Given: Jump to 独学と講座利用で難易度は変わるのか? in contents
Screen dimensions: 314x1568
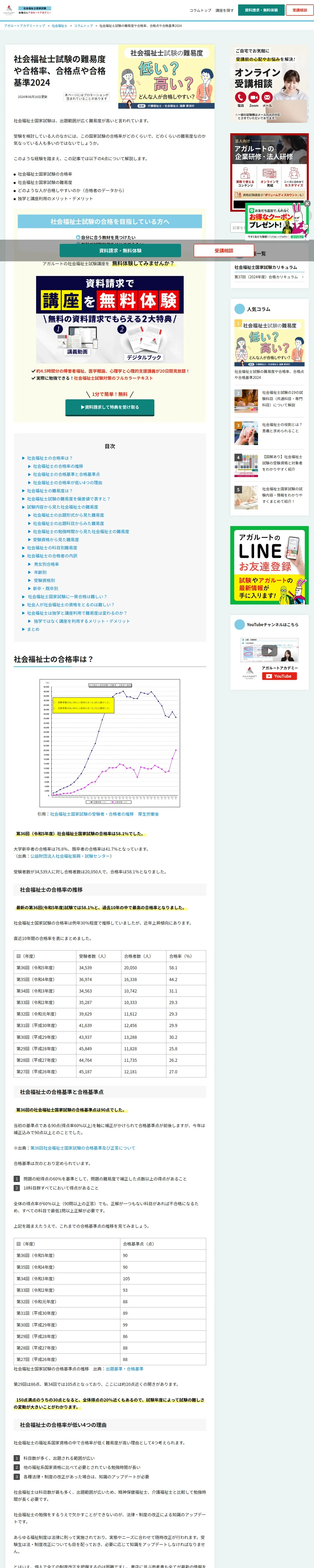Looking at the screenshot, I should [77, 613].
